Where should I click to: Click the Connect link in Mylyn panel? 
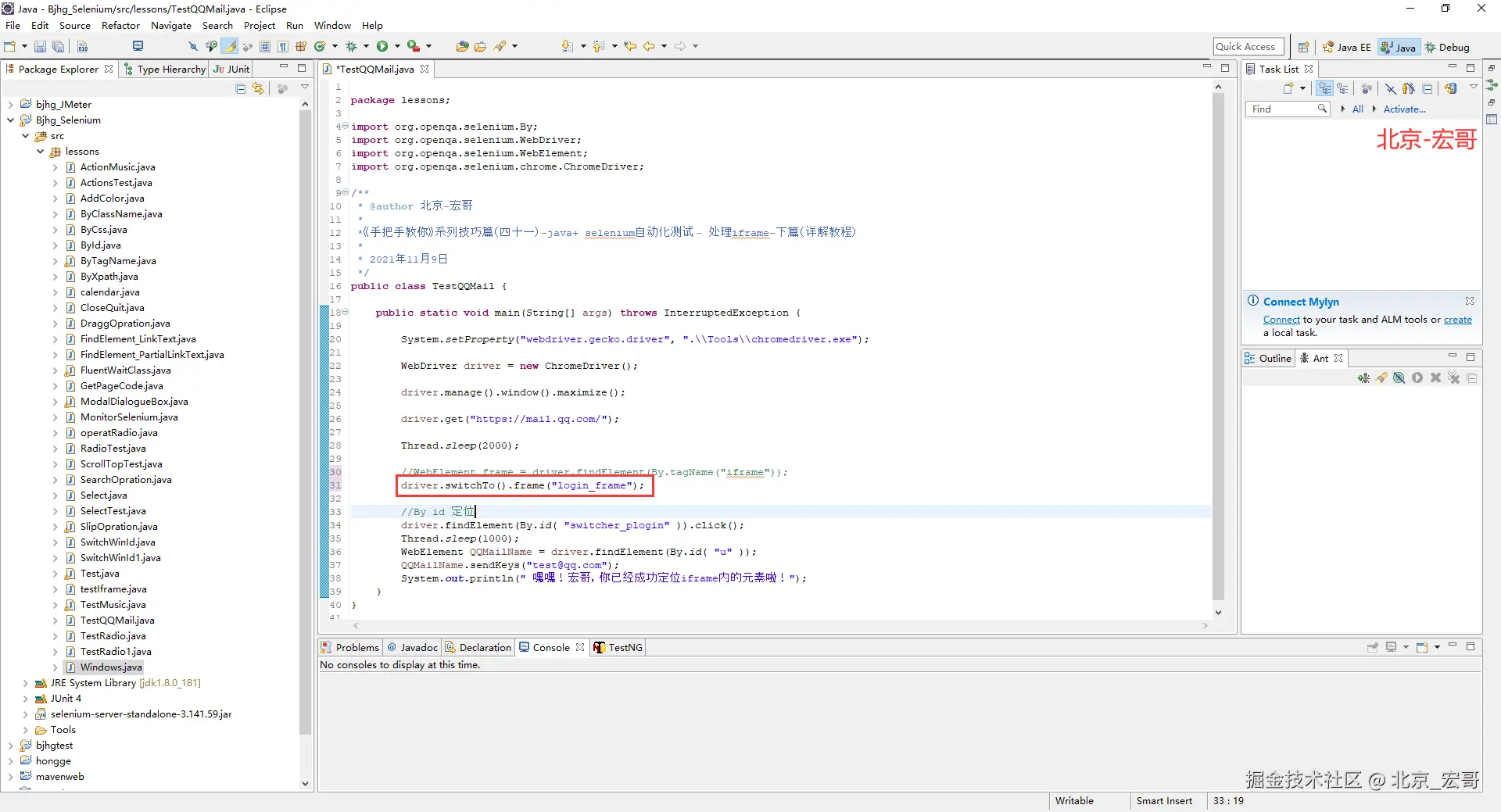[1281, 320]
